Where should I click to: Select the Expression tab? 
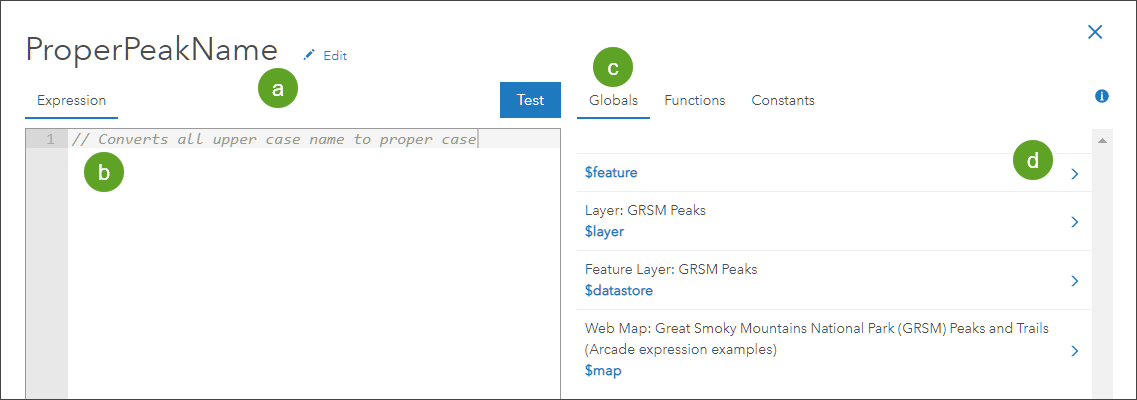coord(71,100)
